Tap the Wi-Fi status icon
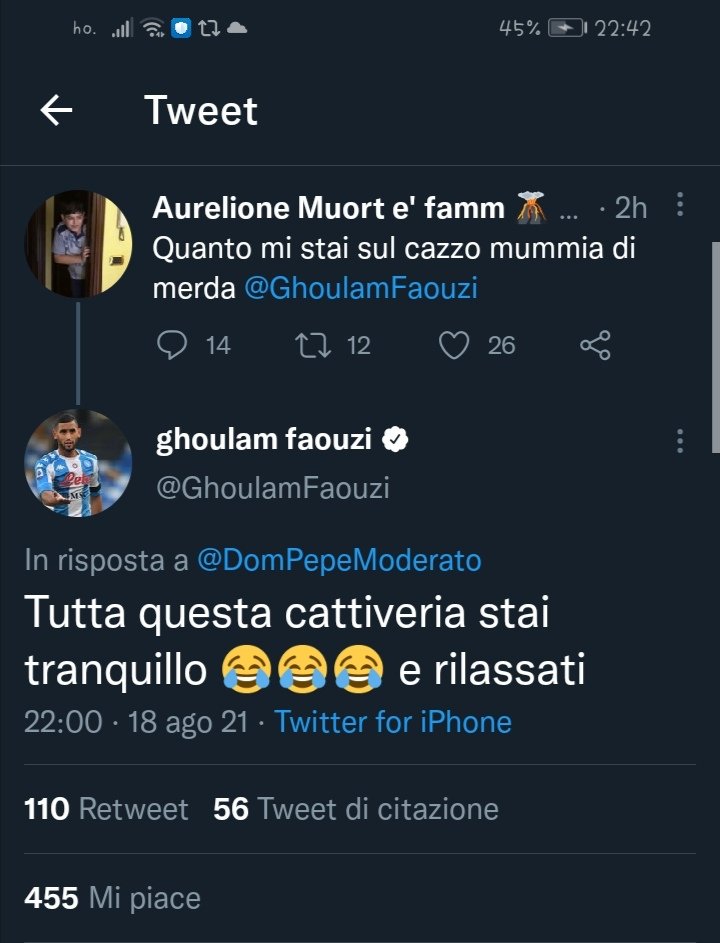 [153, 29]
